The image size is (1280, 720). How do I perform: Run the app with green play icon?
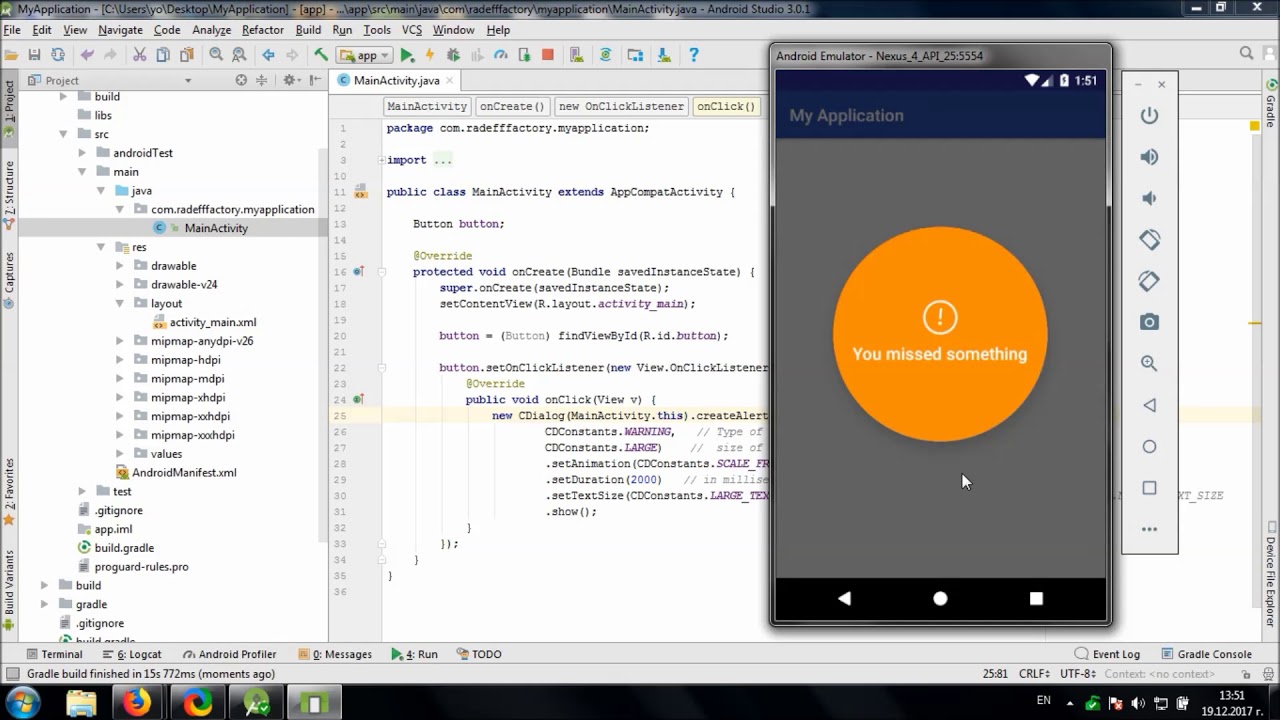(408, 55)
